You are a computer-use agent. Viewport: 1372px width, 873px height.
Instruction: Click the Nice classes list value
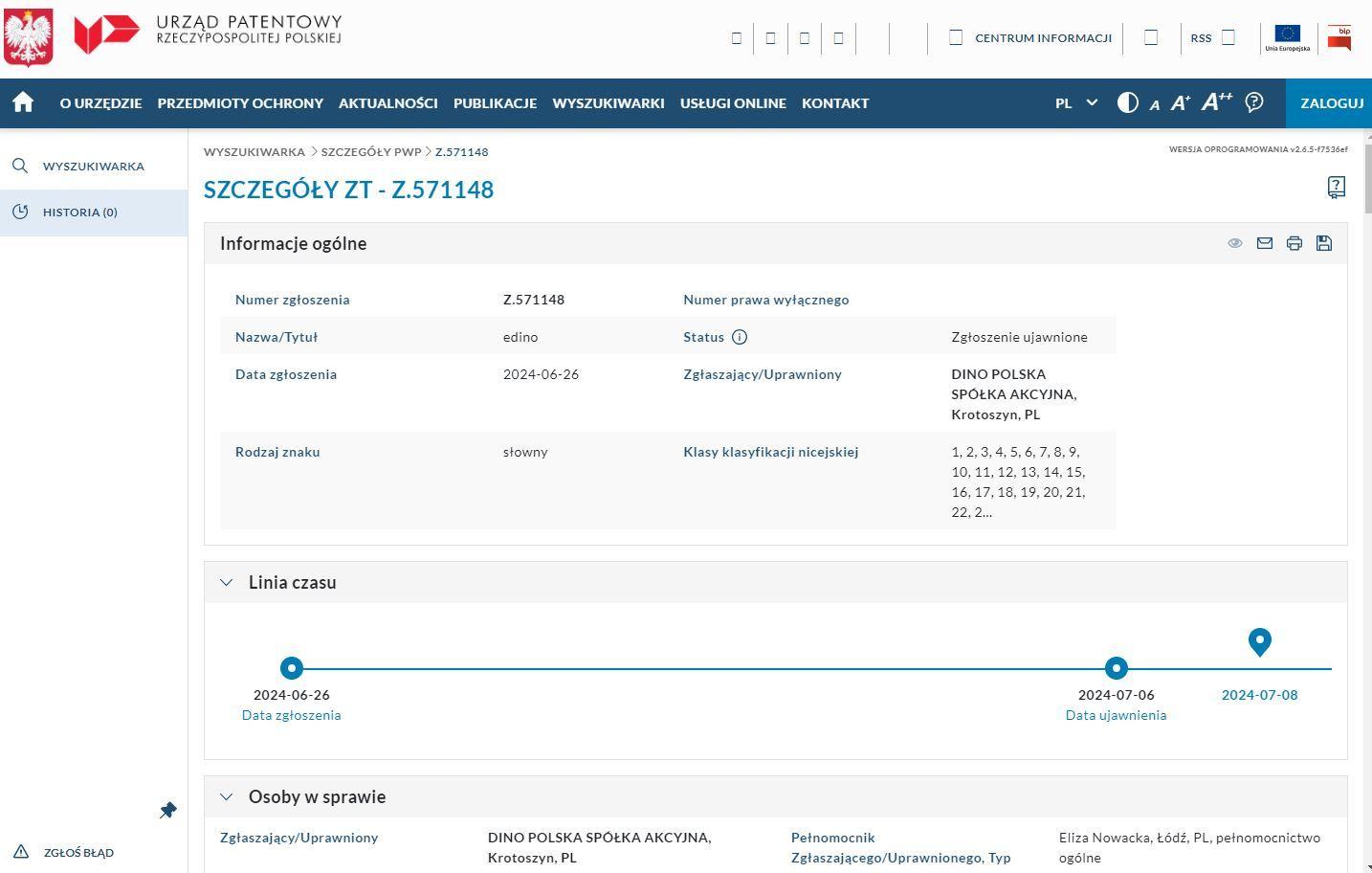pos(1018,481)
